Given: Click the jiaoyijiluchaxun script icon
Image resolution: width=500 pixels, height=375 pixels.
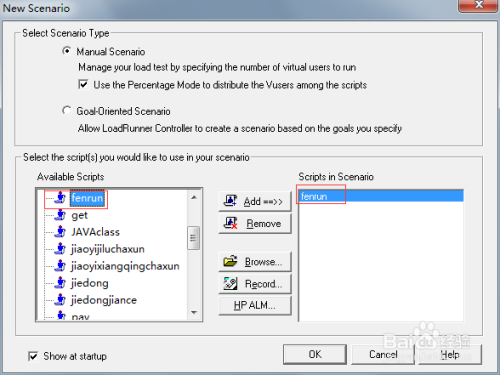Looking at the screenshot, I should [61, 249].
